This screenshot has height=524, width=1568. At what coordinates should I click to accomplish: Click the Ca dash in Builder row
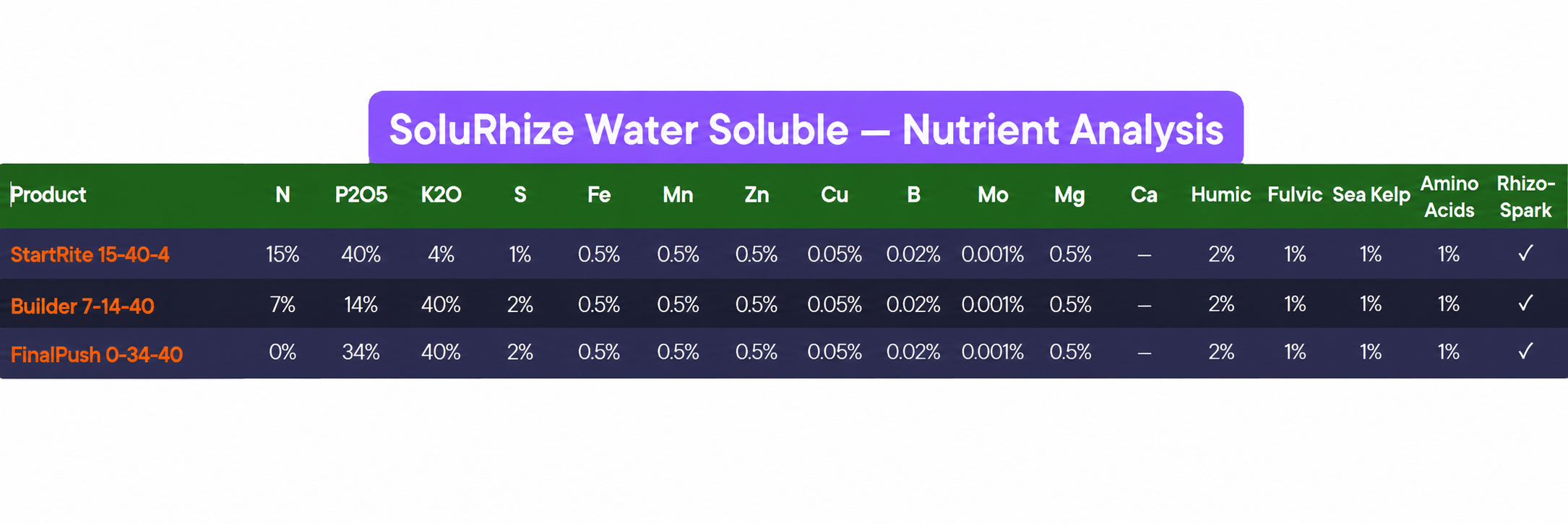1144,305
